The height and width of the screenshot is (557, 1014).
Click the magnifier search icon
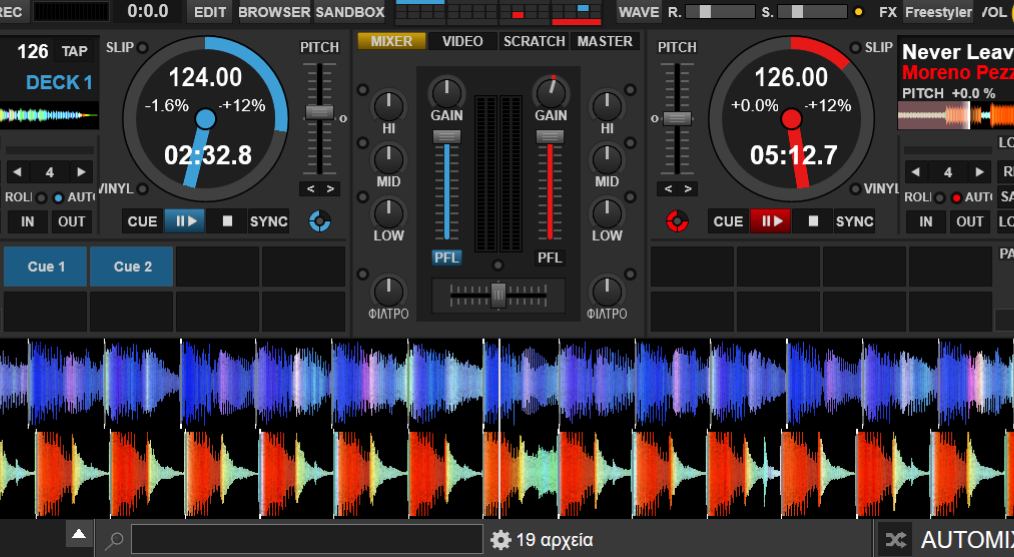pyautogui.click(x=115, y=541)
